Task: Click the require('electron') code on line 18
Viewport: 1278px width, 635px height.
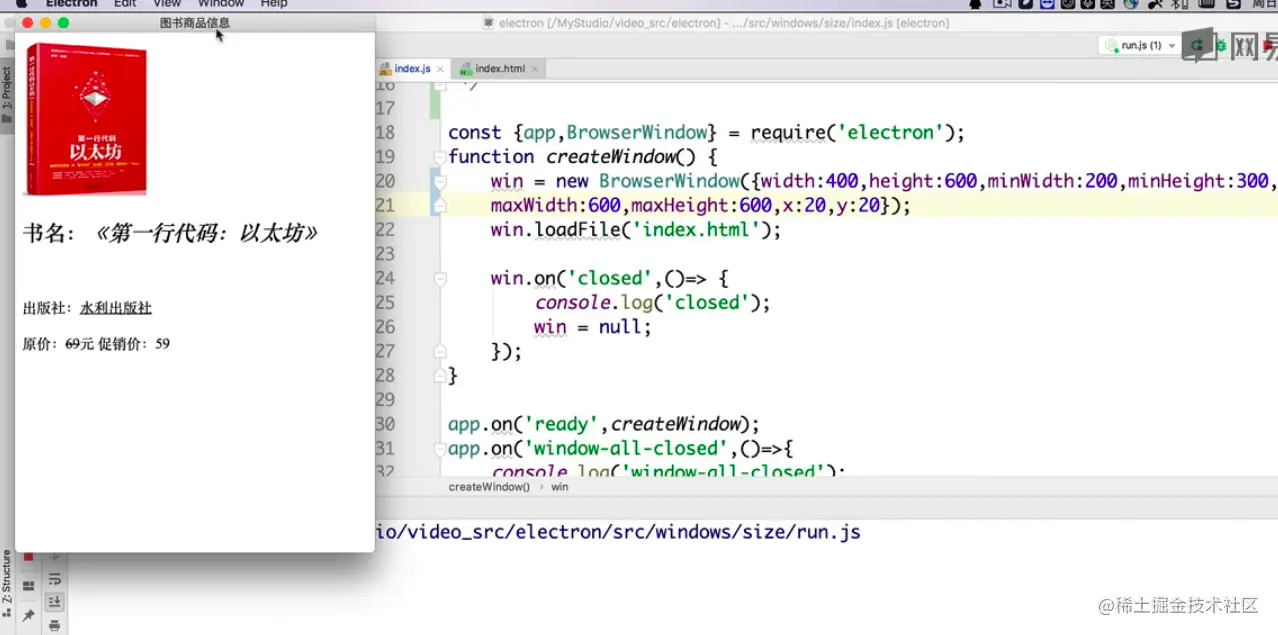Action: tap(854, 133)
